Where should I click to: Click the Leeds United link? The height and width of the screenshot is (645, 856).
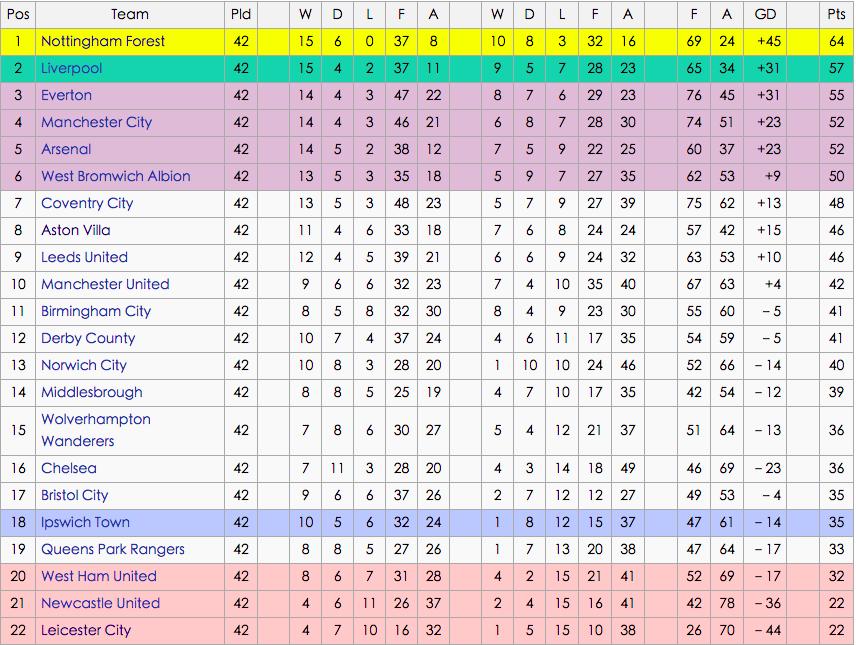click(x=84, y=257)
